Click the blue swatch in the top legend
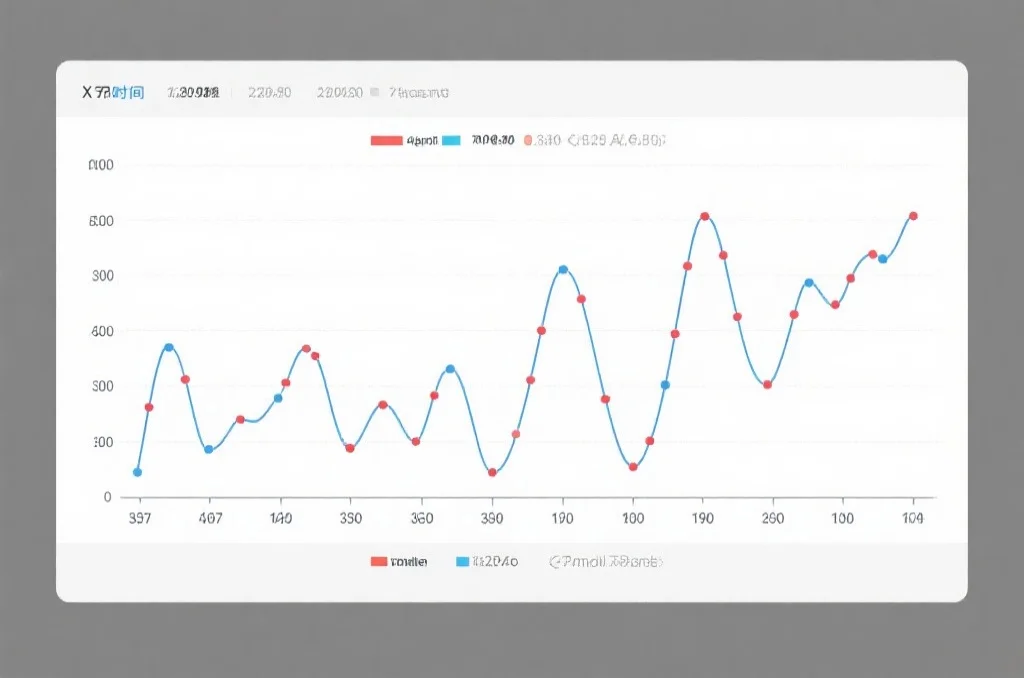Image resolution: width=1024 pixels, height=678 pixels. (450, 141)
